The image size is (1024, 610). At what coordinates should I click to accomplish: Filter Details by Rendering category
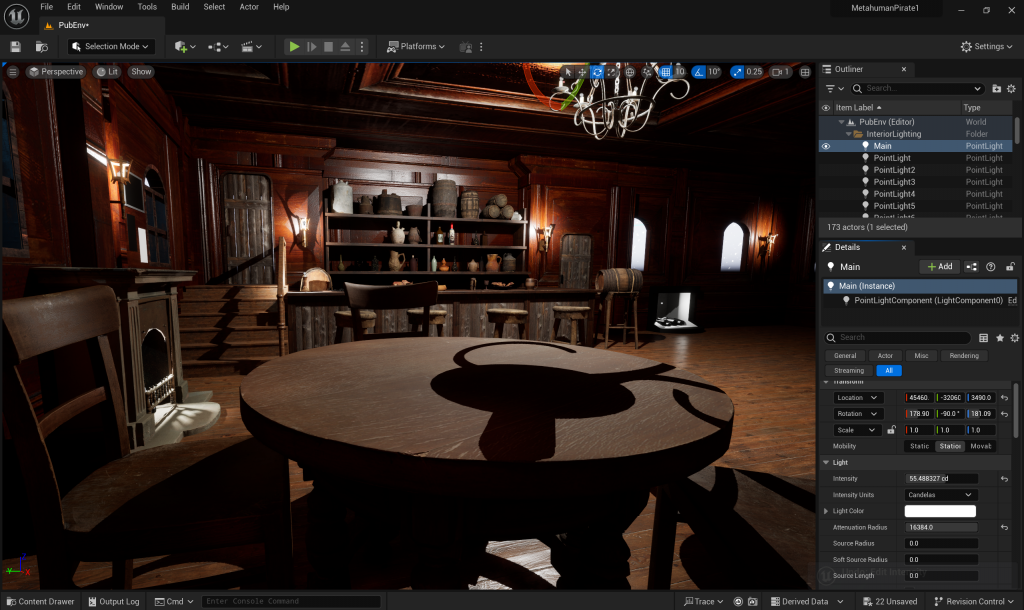[x=964, y=356]
